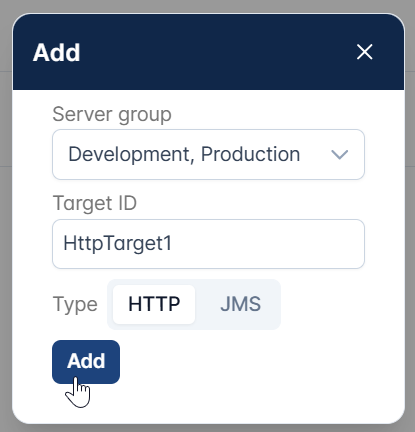Click empty end of Target ID field
The width and height of the screenshot is (415, 432).
[267, 244]
